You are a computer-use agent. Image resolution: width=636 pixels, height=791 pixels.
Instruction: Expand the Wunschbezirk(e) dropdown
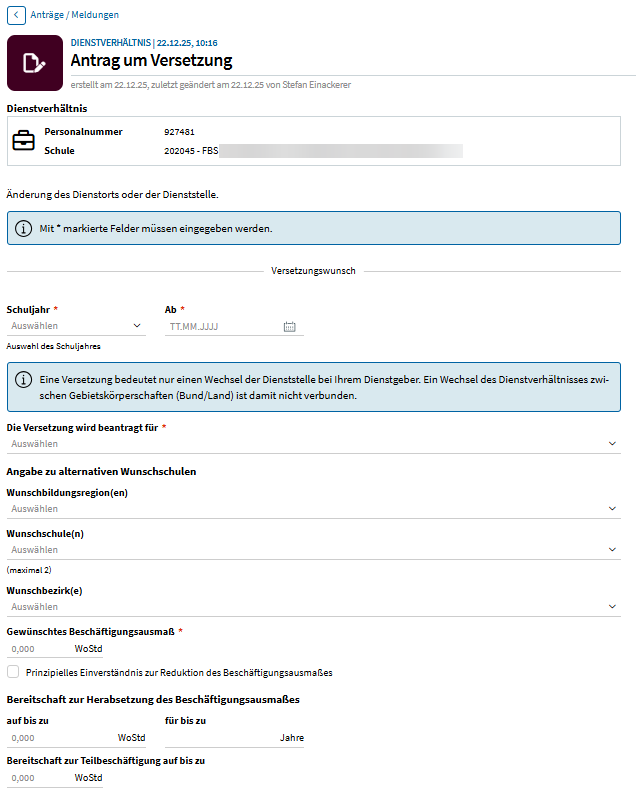[x=313, y=607]
